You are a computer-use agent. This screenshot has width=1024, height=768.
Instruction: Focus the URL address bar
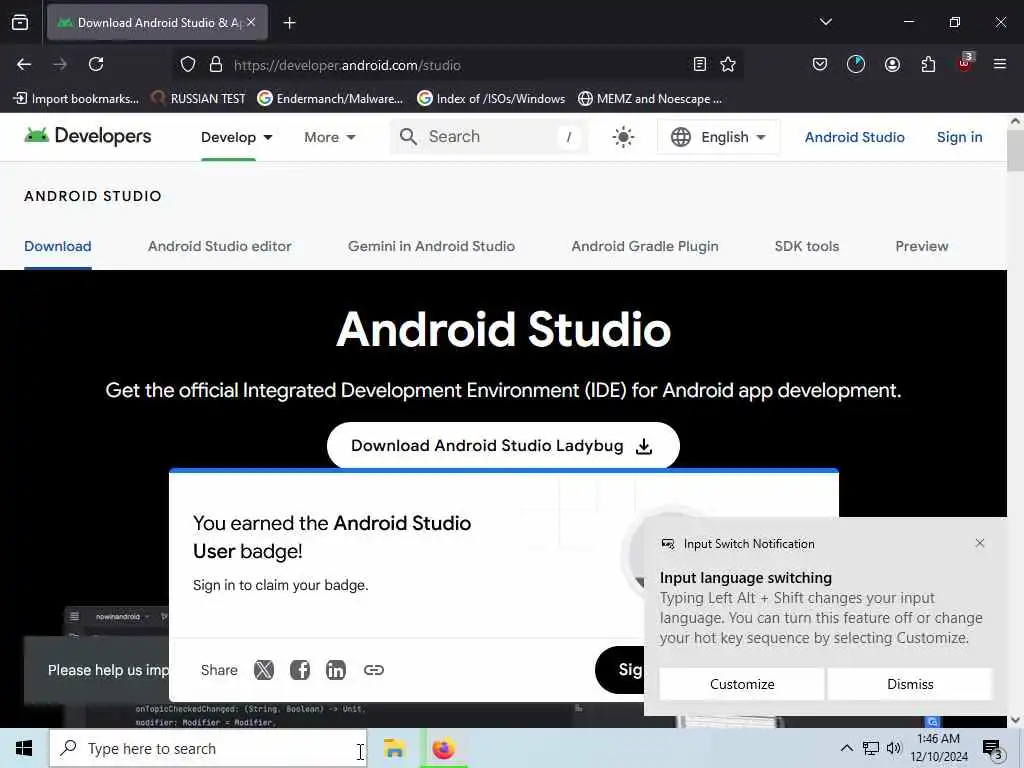point(457,65)
